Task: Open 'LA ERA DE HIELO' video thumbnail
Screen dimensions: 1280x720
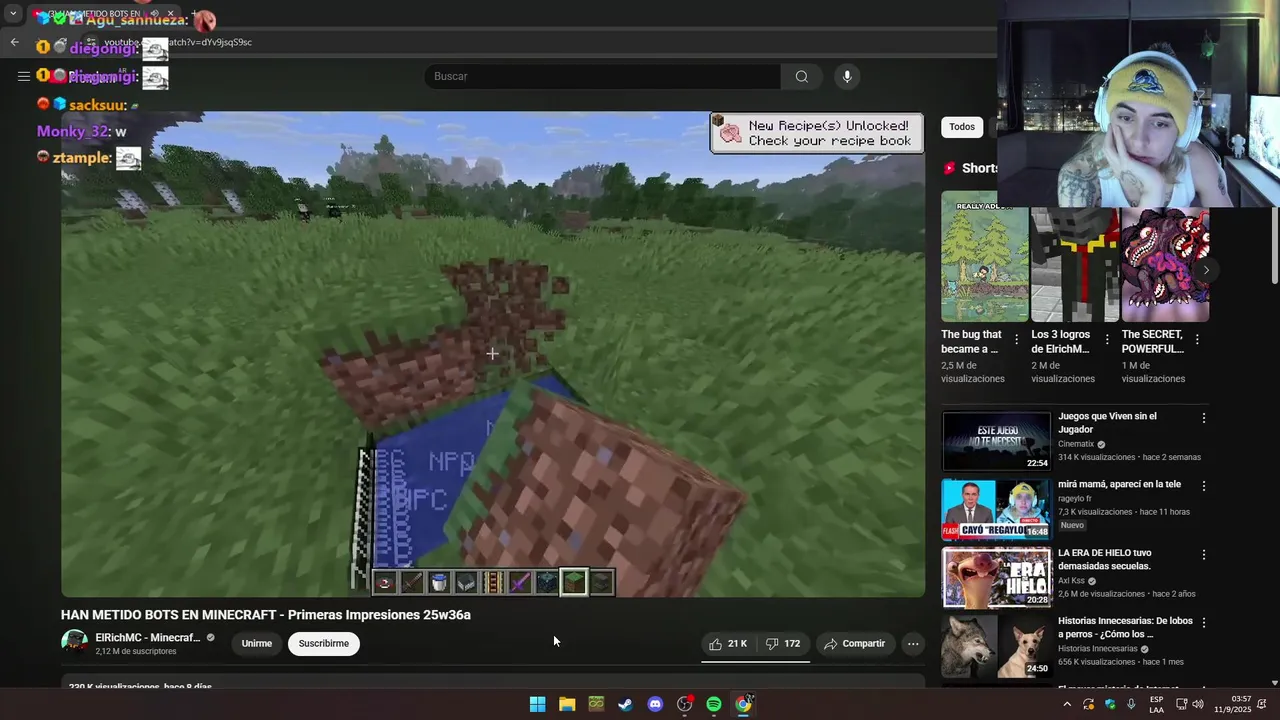Action: (996, 577)
